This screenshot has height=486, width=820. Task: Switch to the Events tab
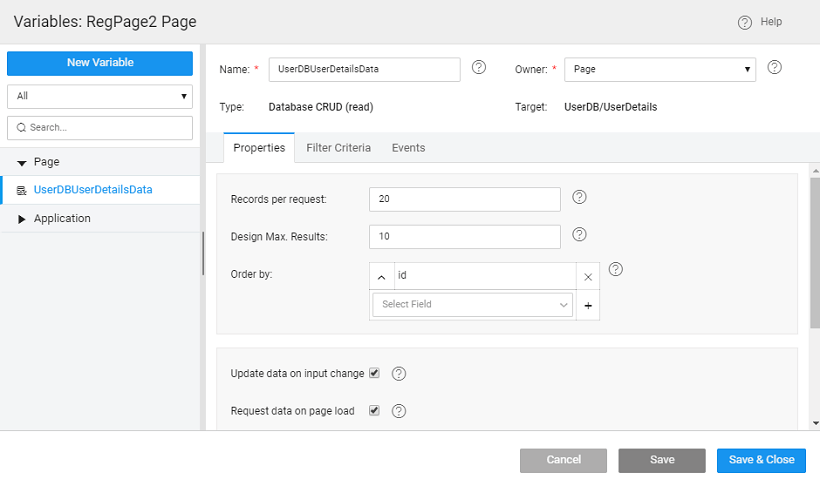408,148
